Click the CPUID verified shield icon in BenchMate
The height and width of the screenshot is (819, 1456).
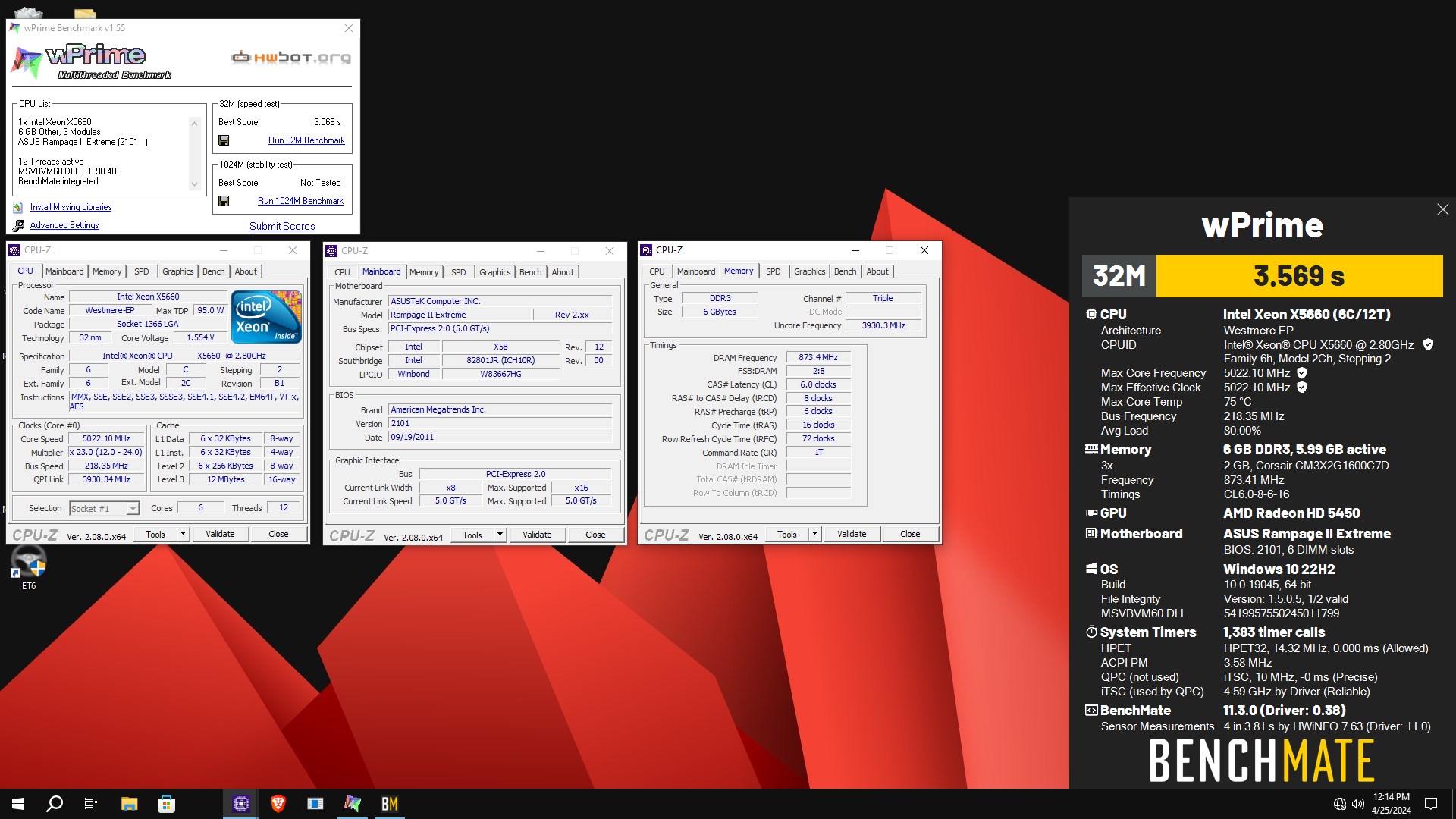(x=1428, y=344)
